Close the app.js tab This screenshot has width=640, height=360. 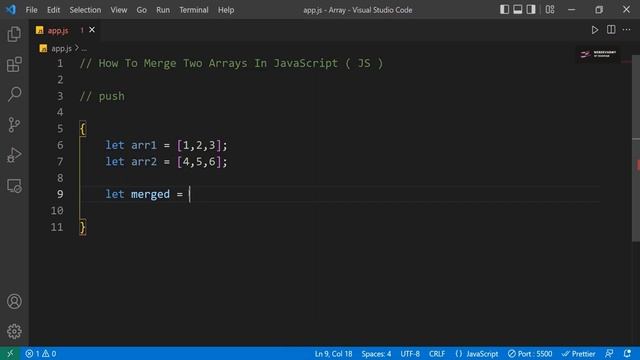click(92, 30)
